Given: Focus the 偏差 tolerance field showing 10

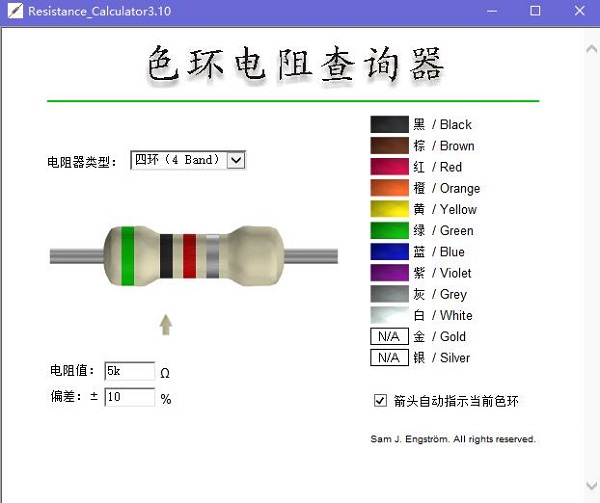Looking at the screenshot, I should [130, 397].
